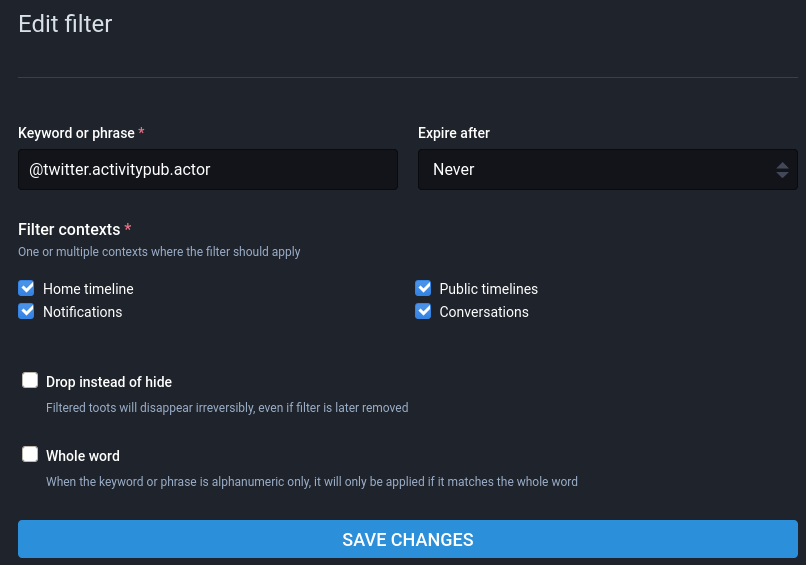Untick the Public timelines checkbox
Image resolution: width=806 pixels, height=565 pixels.
[423, 288]
